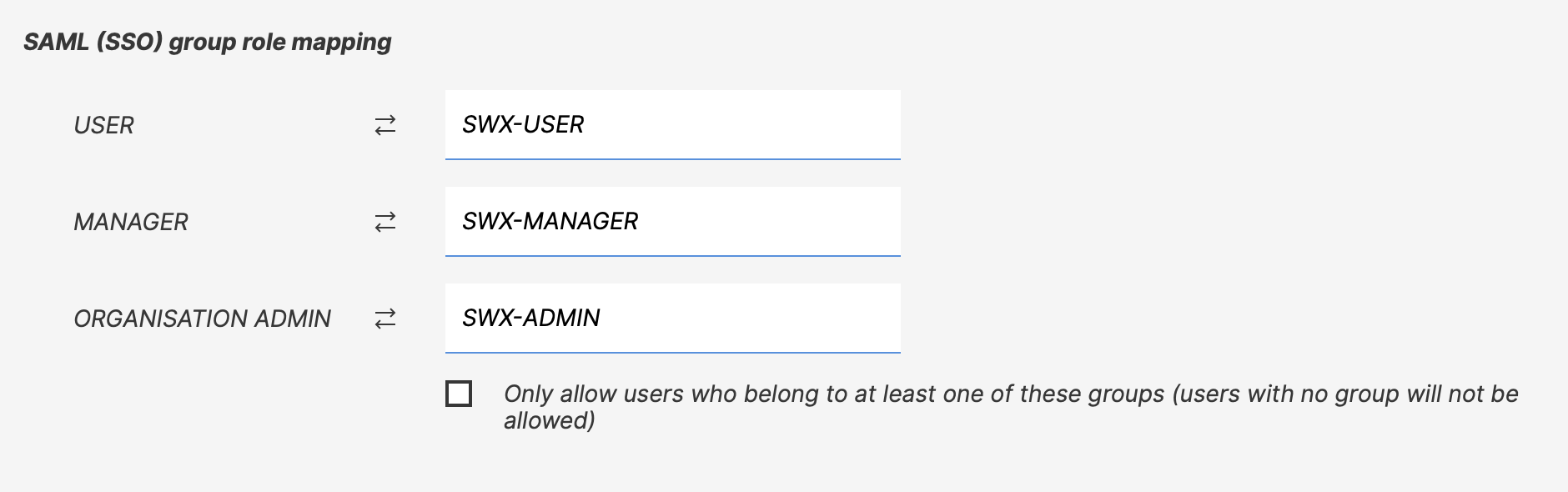Image resolution: width=1568 pixels, height=492 pixels.
Task: Click the USER role label
Action: click(103, 126)
